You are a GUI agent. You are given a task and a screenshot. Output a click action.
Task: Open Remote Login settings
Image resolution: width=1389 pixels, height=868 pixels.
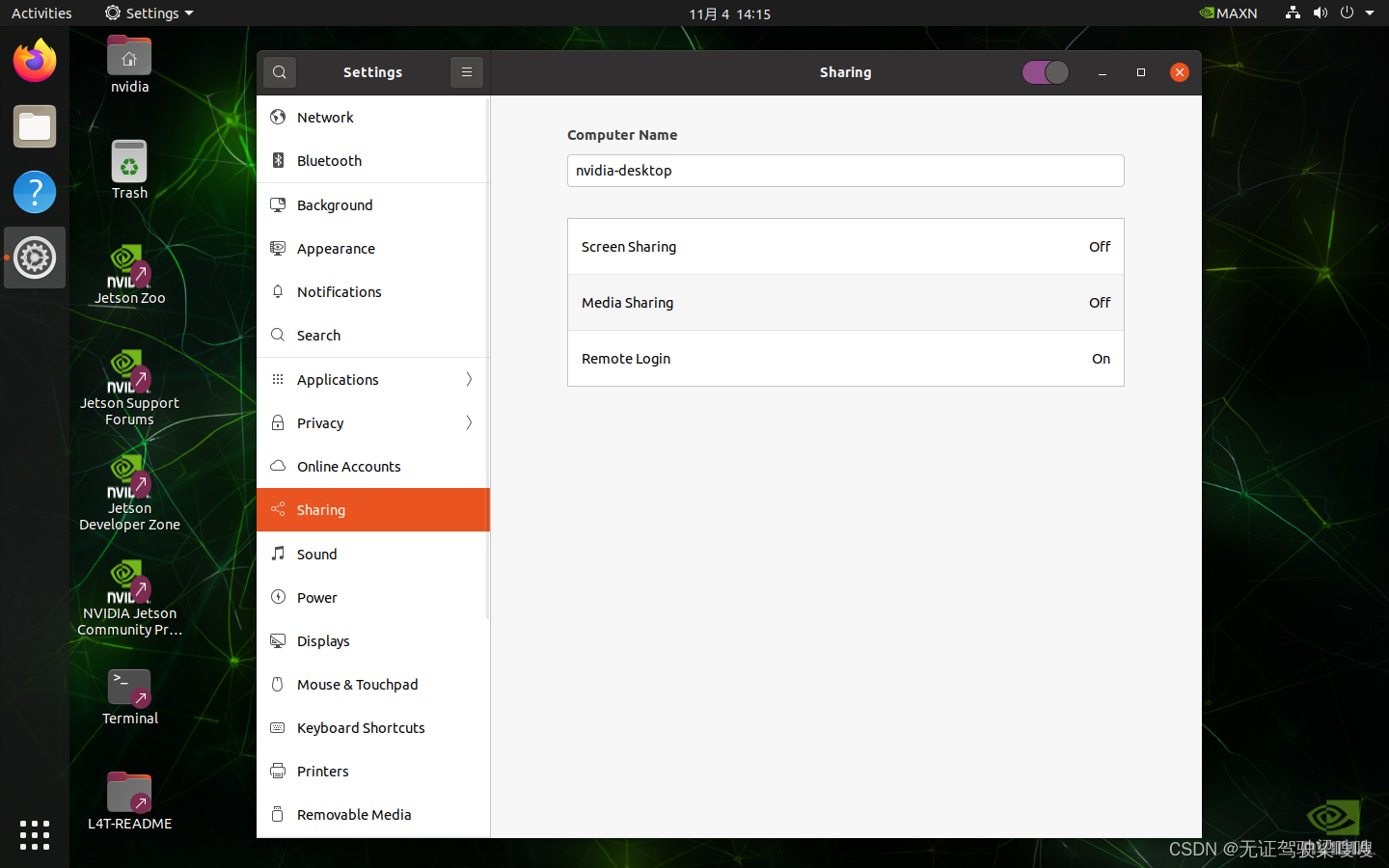tap(845, 358)
